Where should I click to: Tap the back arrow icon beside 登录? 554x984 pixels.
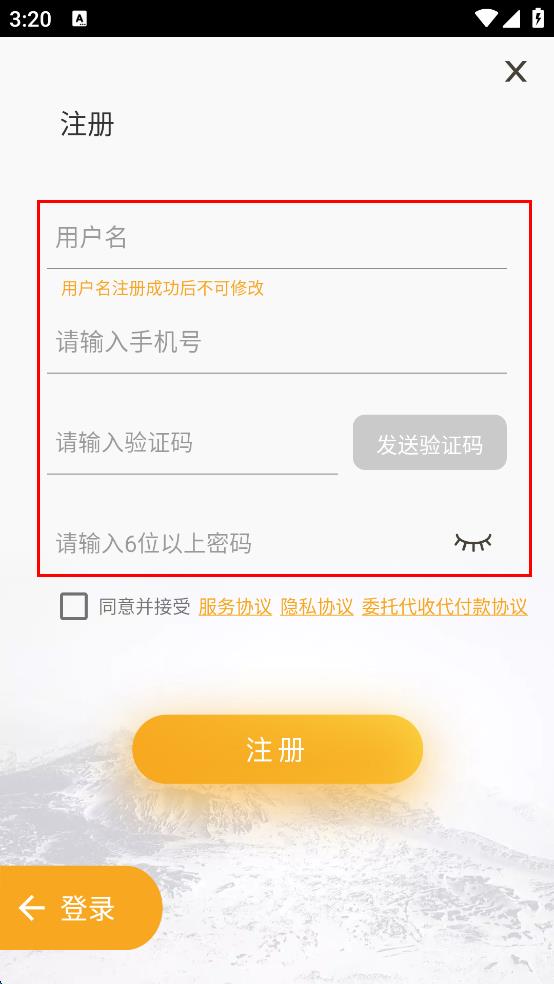point(32,908)
